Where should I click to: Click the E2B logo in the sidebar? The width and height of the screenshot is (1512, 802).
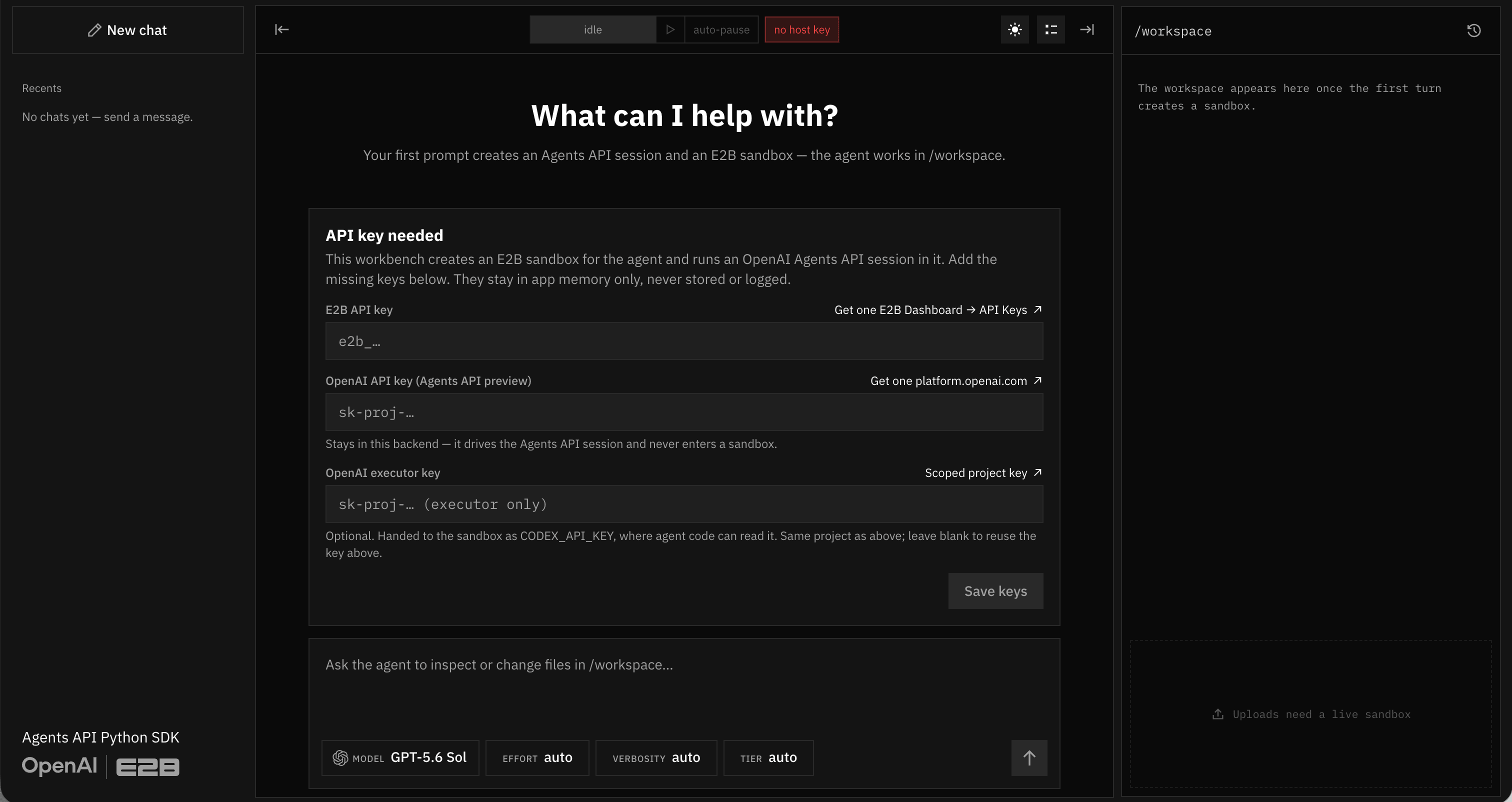coord(148,767)
